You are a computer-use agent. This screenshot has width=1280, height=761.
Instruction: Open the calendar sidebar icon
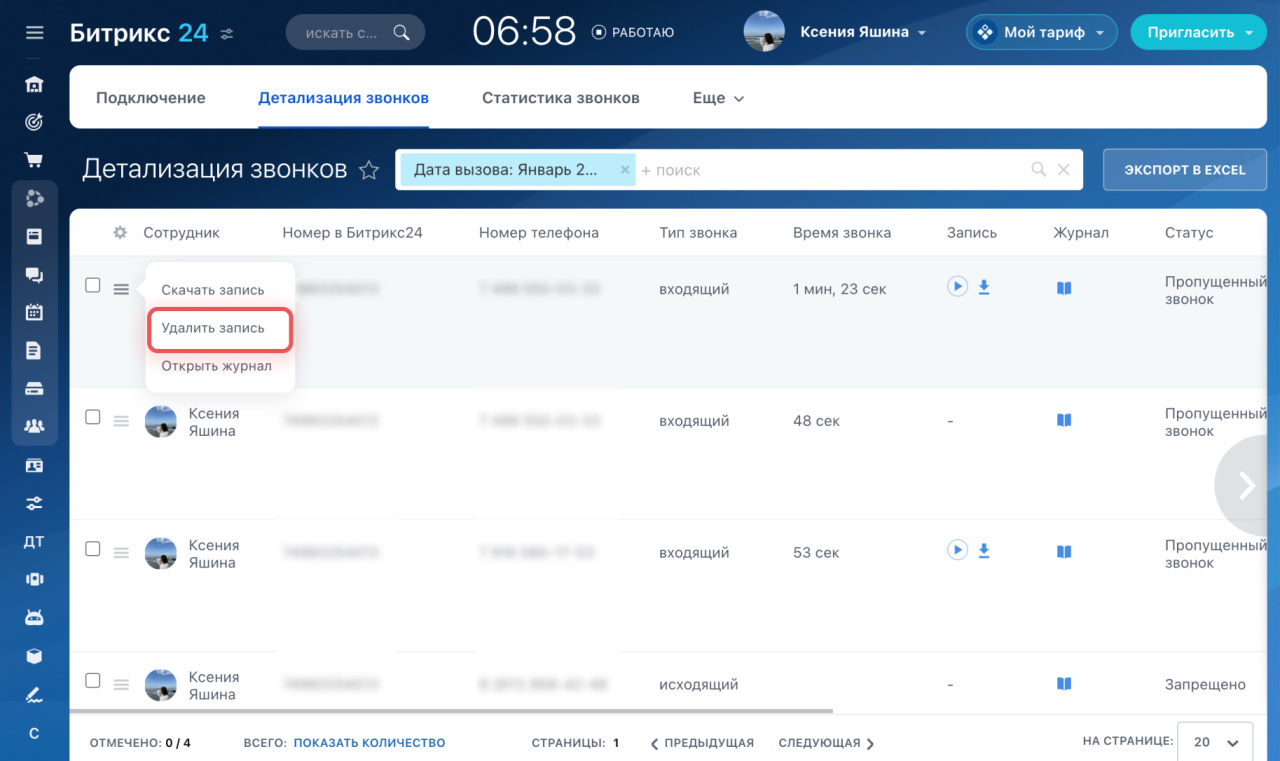pyautogui.click(x=34, y=312)
